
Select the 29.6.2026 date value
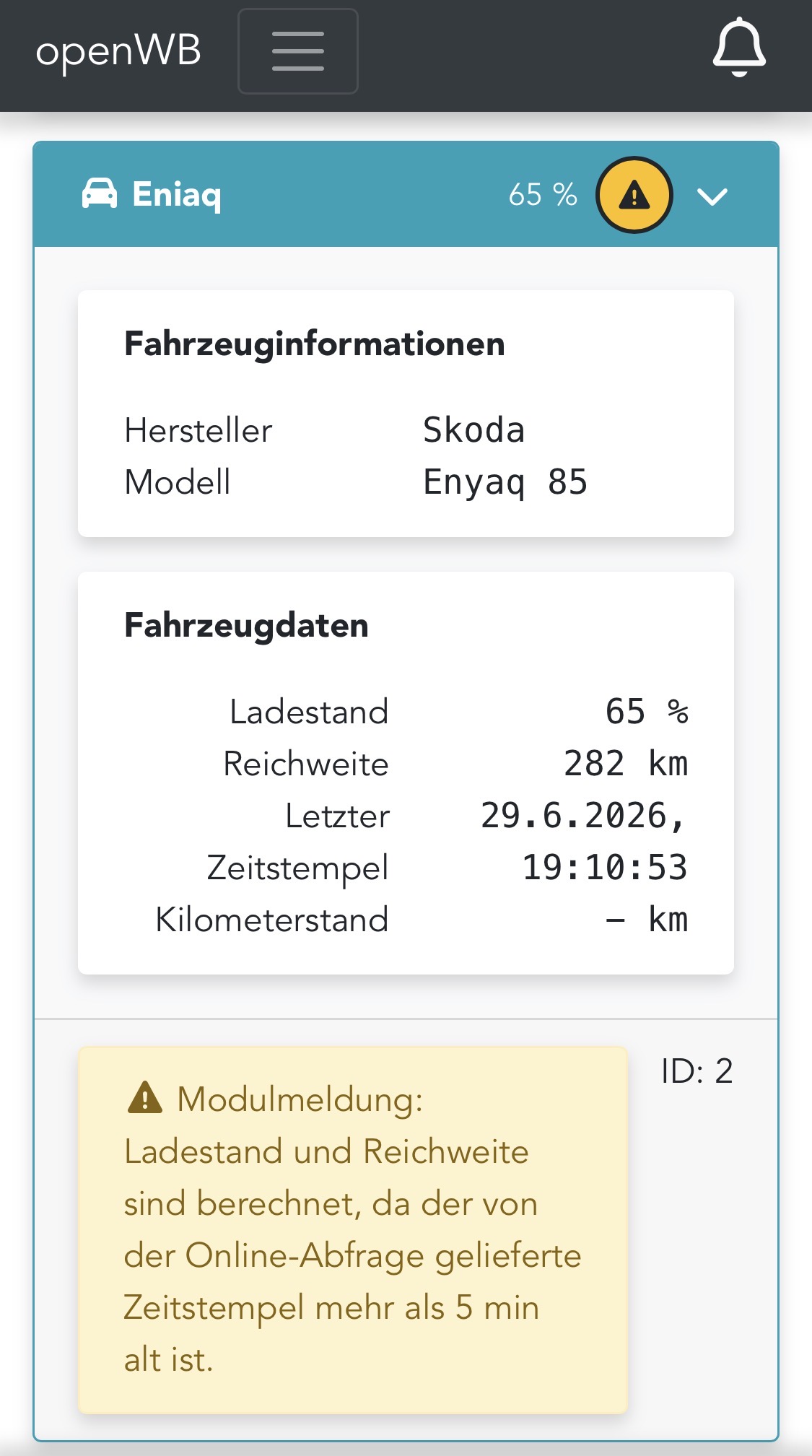(583, 816)
